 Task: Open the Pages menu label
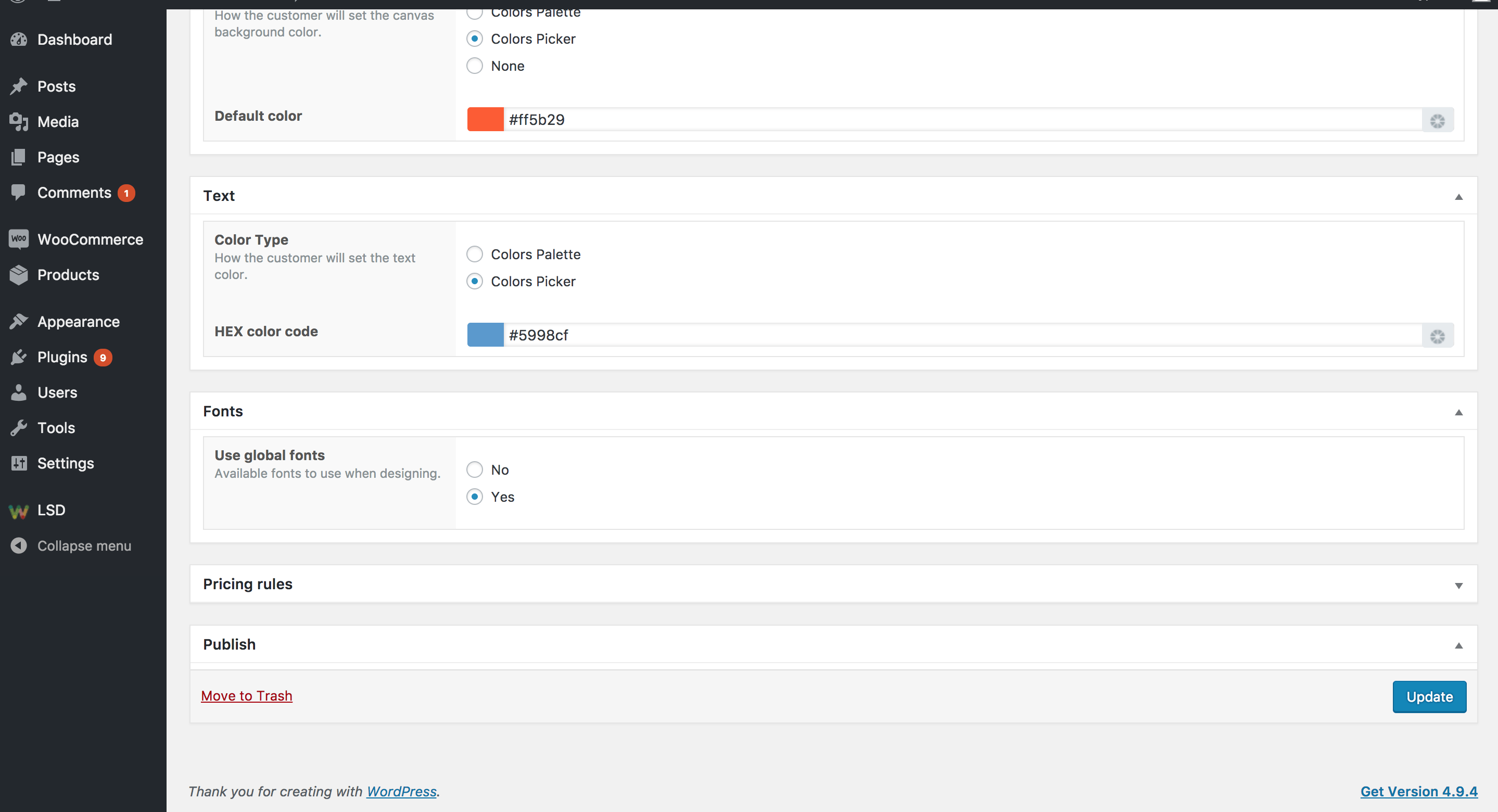58,157
